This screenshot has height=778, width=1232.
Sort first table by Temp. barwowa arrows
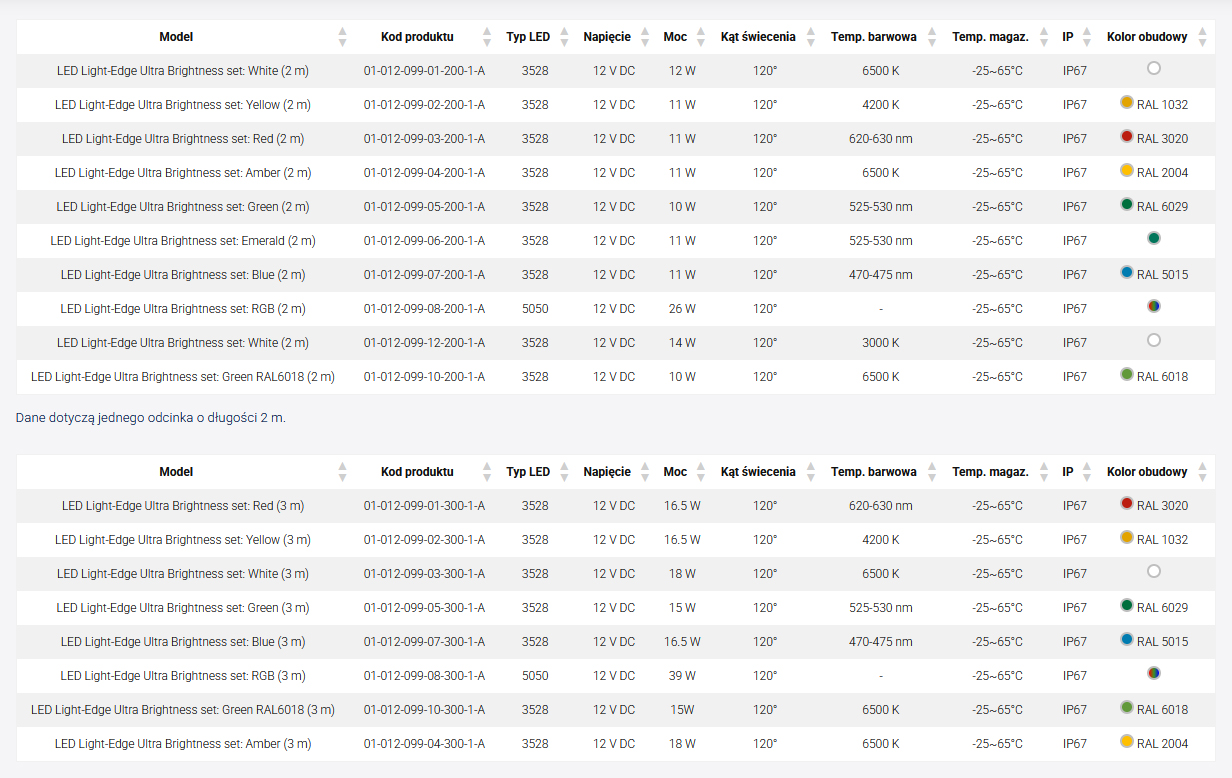[931, 37]
